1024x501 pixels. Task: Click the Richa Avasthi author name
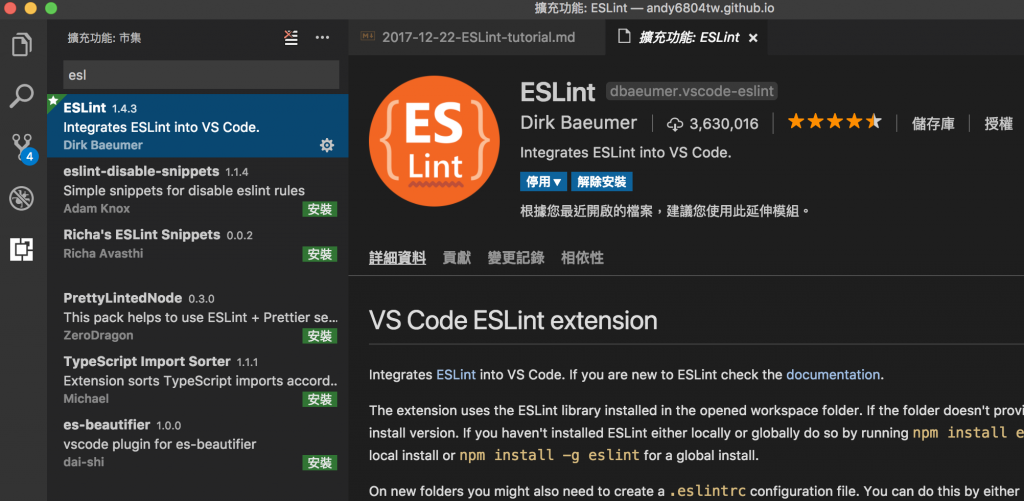[103, 253]
